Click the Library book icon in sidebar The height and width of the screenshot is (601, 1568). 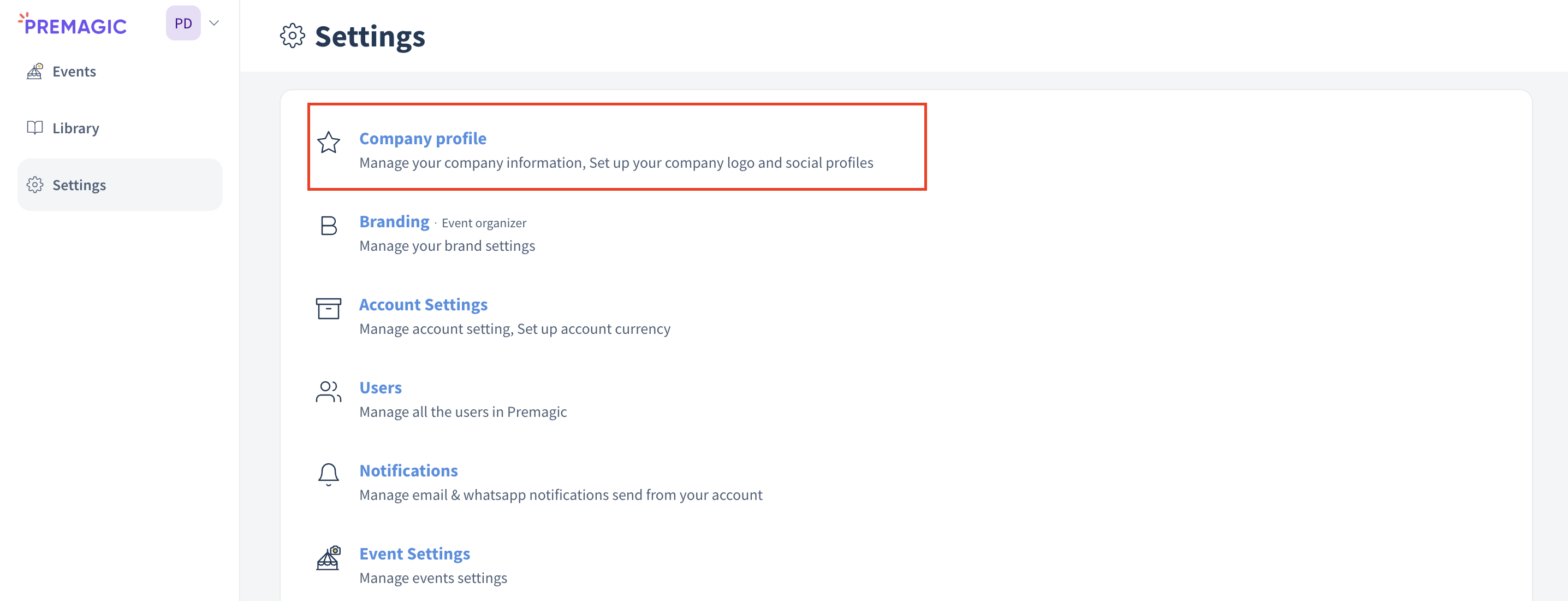pyautogui.click(x=35, y=128)
